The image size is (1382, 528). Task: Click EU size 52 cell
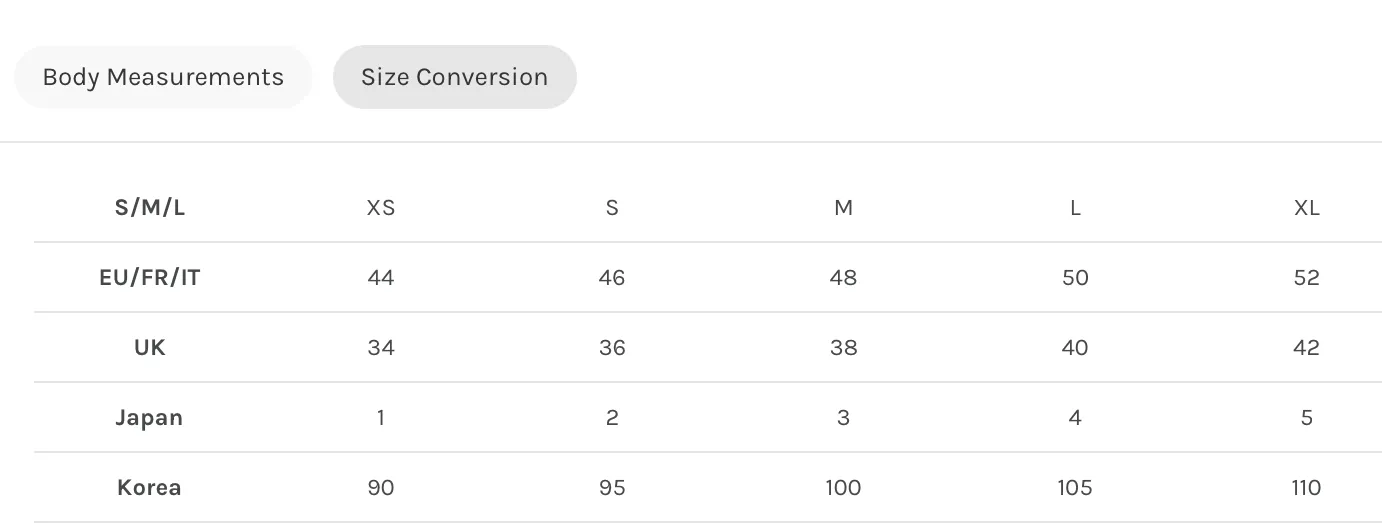coord(1307,278)
